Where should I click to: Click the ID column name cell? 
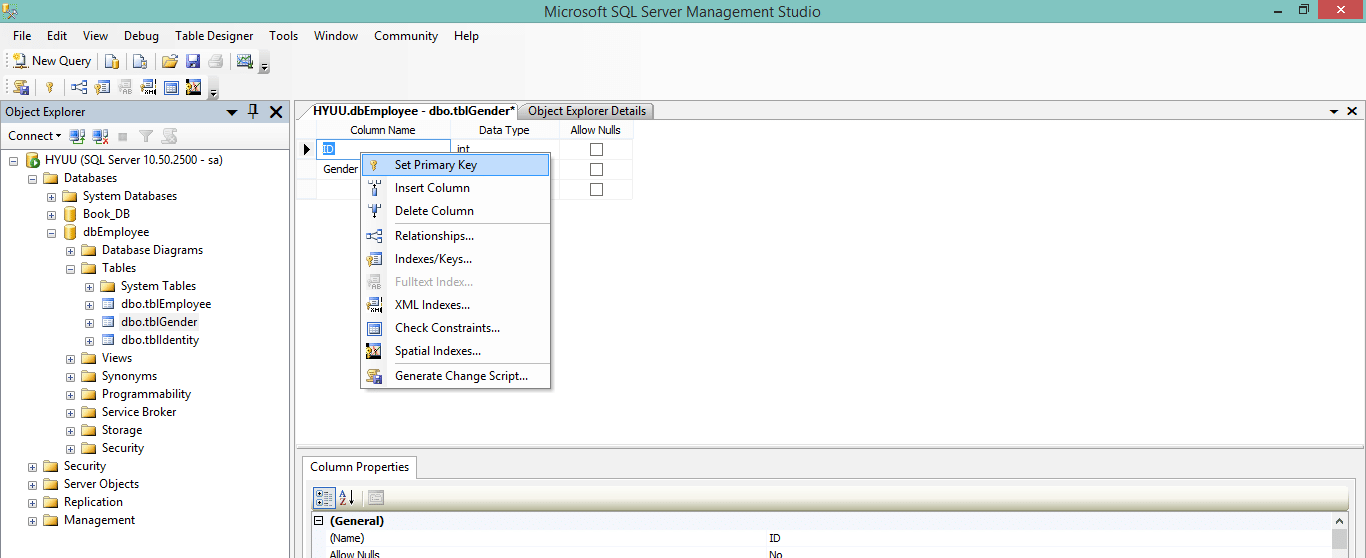pyautogui.click(x=384, y=149)
